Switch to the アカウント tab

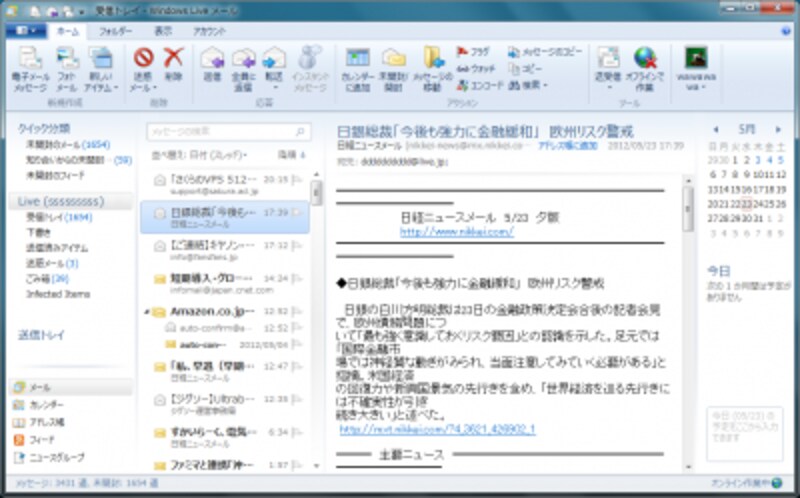[209, 31]
